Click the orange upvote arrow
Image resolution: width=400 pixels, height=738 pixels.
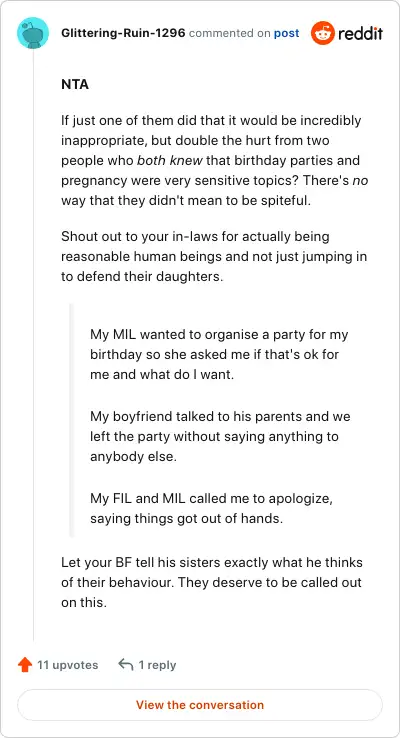pyautogui.click(x=24, y=665)
